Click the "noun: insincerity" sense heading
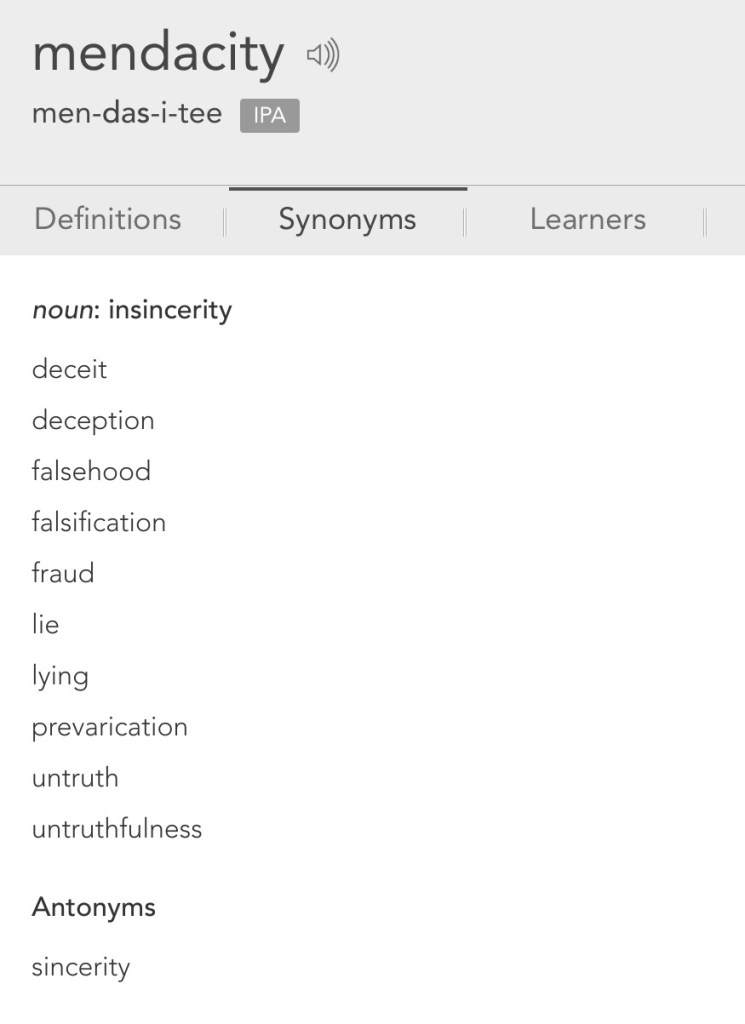 coord(132,310)
